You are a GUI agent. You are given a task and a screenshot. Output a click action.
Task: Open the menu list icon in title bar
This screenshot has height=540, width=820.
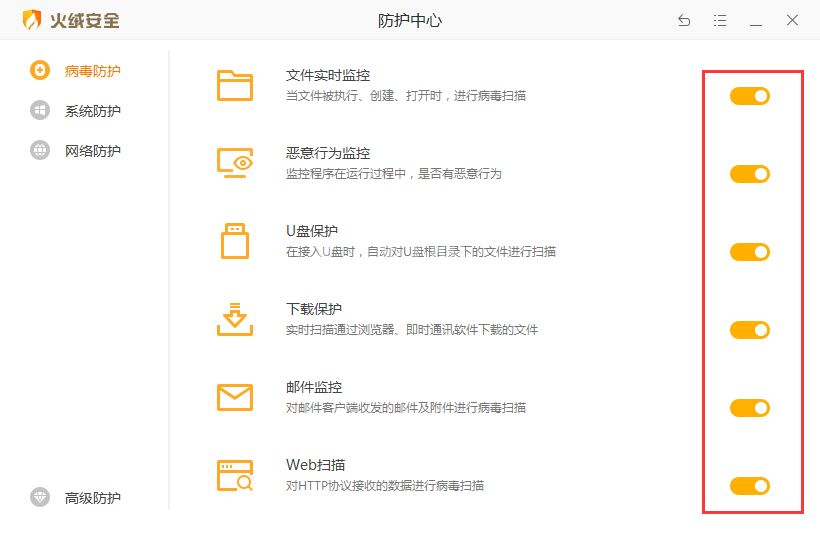point(720,20)
